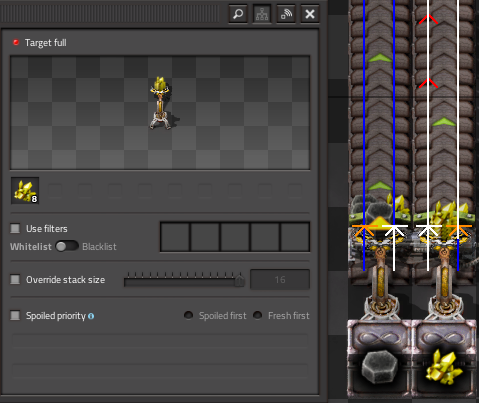Choose the Spoiled first radio option
This screenshot has width=479, height=403.
tap(188, 315)
